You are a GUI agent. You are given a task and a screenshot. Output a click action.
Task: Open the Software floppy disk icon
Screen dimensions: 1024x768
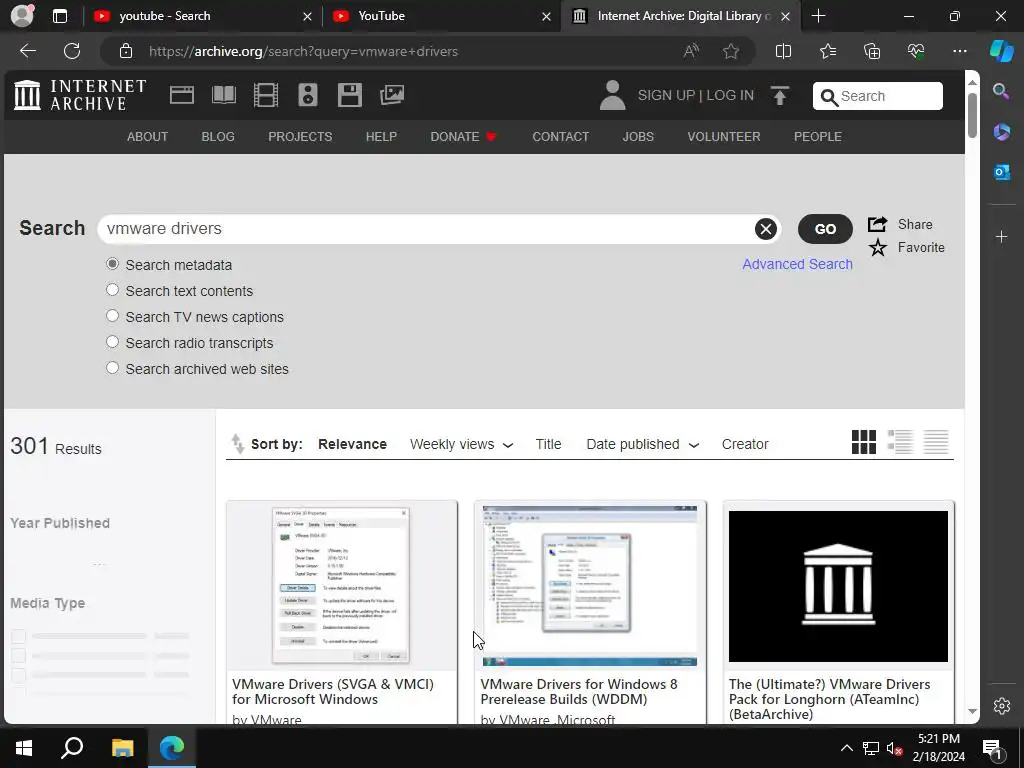click(349, 95)
